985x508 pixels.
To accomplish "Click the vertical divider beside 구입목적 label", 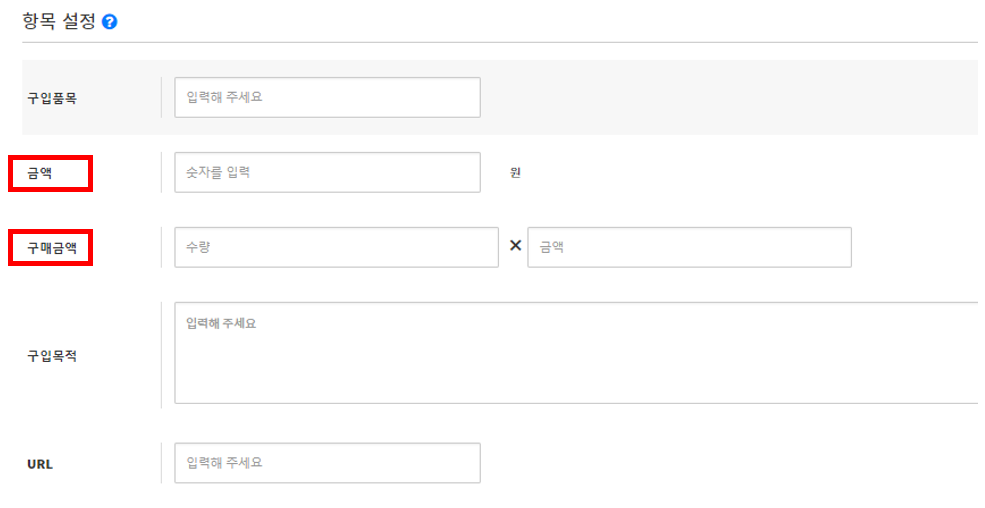I will [161, 355].
